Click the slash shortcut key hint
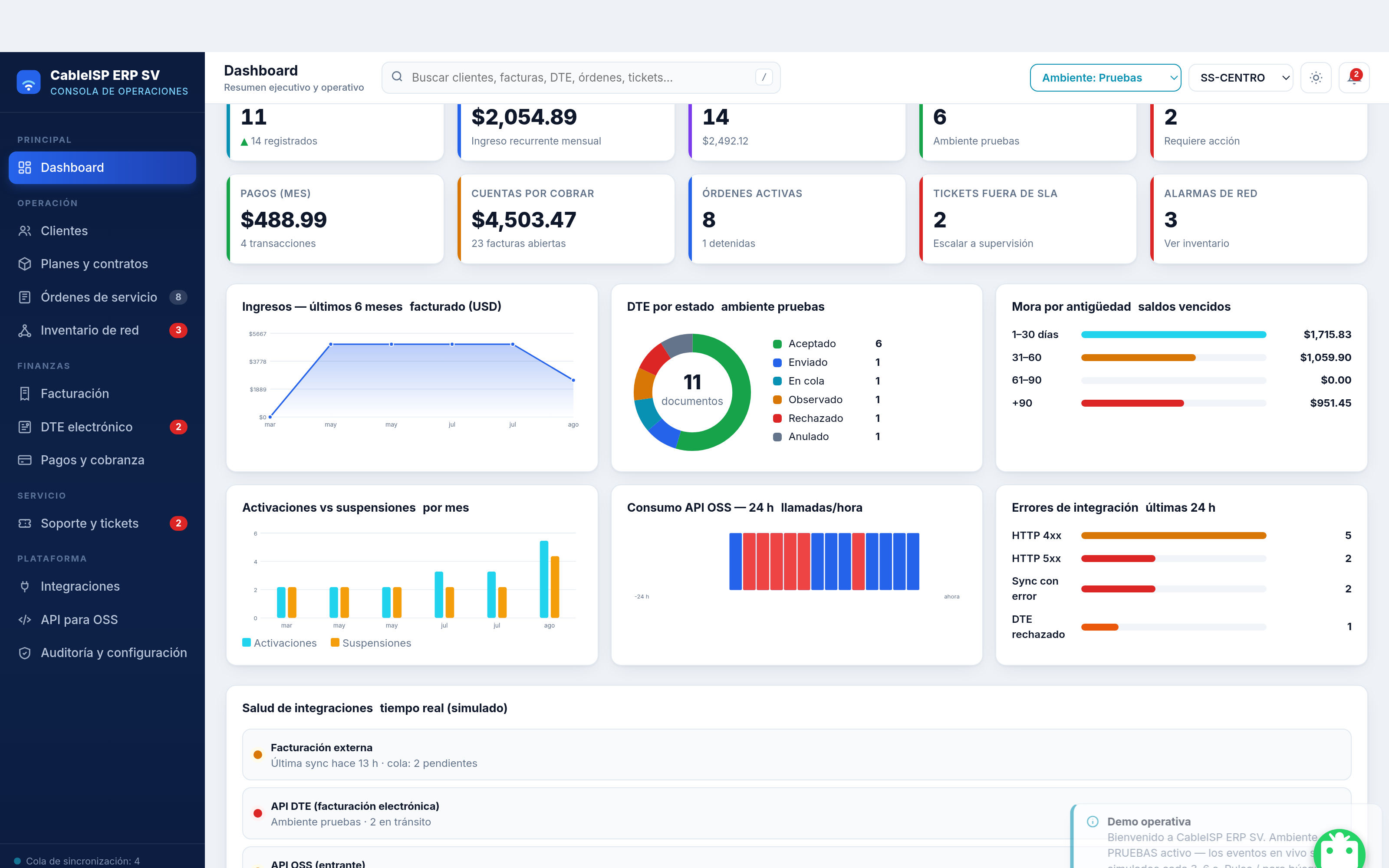 click(764, 78)
